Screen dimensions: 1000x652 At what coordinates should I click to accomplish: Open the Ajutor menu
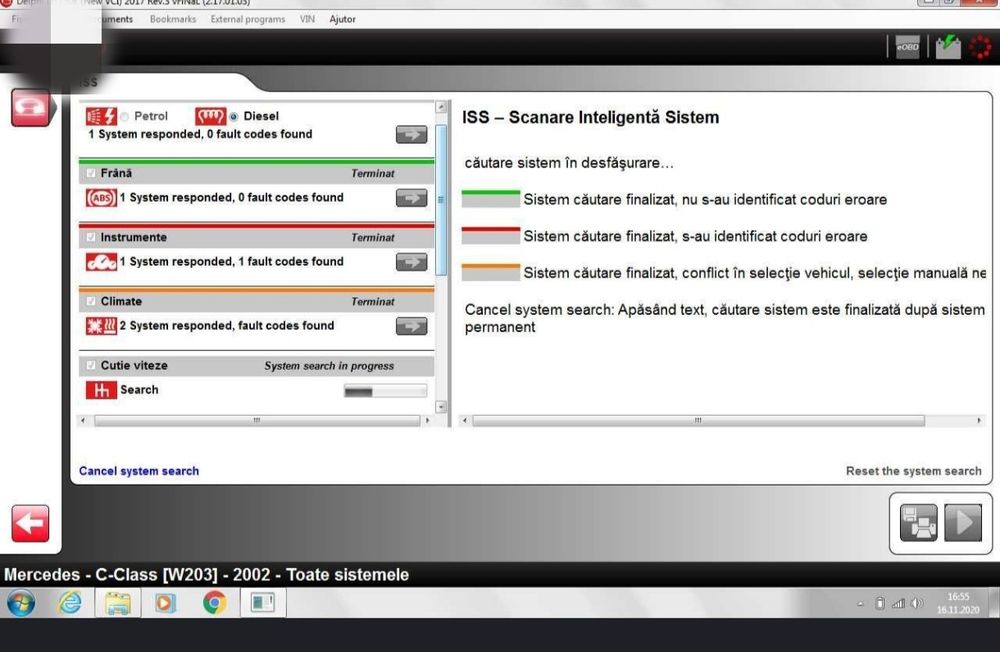click(342, 19)
